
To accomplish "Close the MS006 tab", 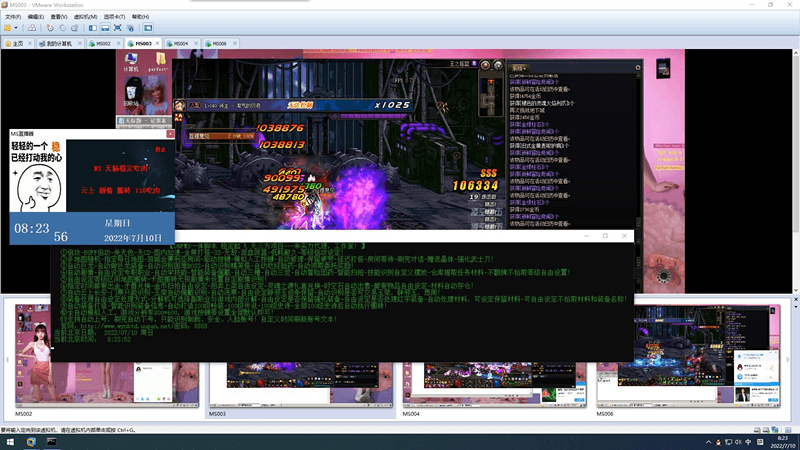I will 235,43.
